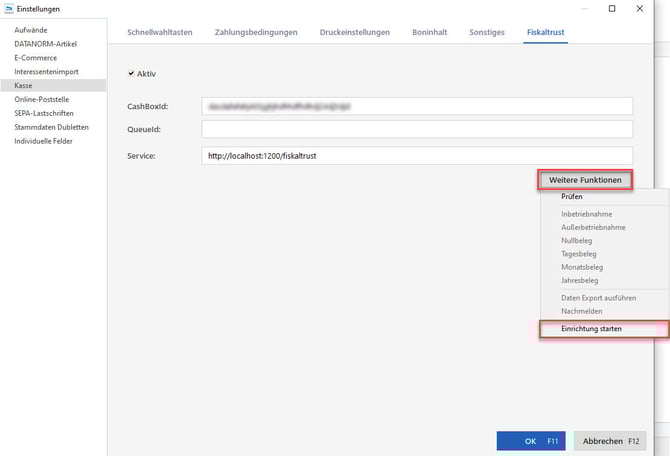Toggle the Aktiv checkbox
670x456 pixels.
[132, 74]
